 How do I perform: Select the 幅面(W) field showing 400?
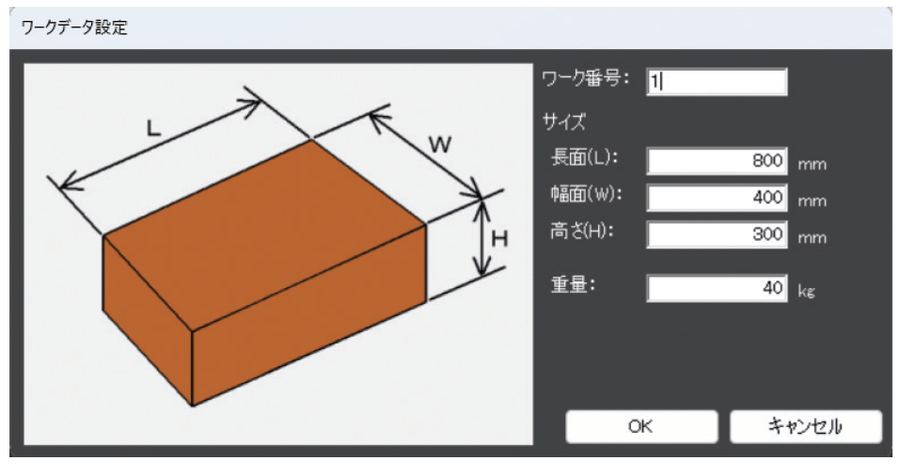click(716, 198)
